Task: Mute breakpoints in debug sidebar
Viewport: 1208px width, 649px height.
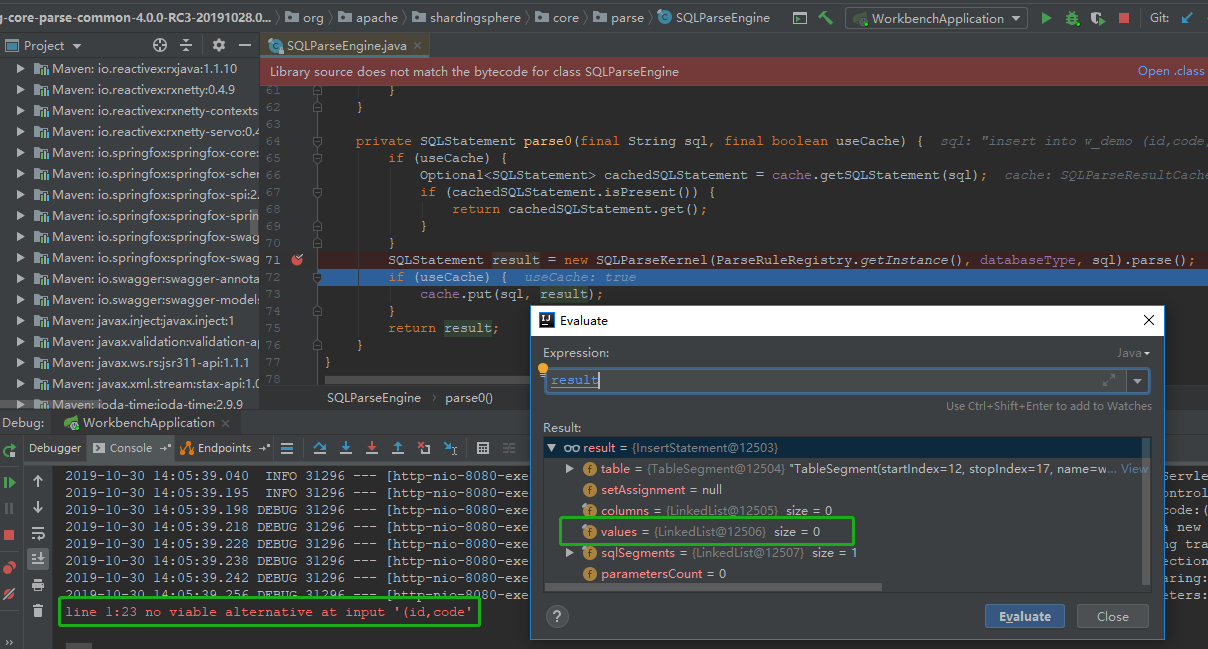Action: pos(10,594)
